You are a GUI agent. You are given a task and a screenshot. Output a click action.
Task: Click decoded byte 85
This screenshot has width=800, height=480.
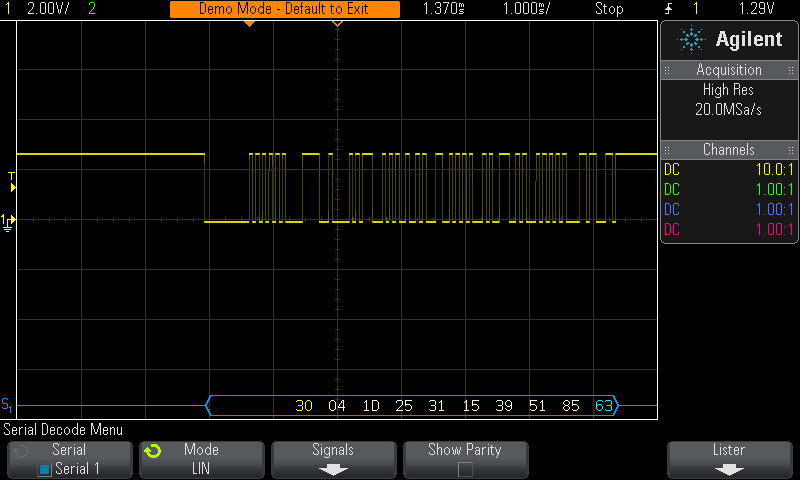tap(570, 406)
